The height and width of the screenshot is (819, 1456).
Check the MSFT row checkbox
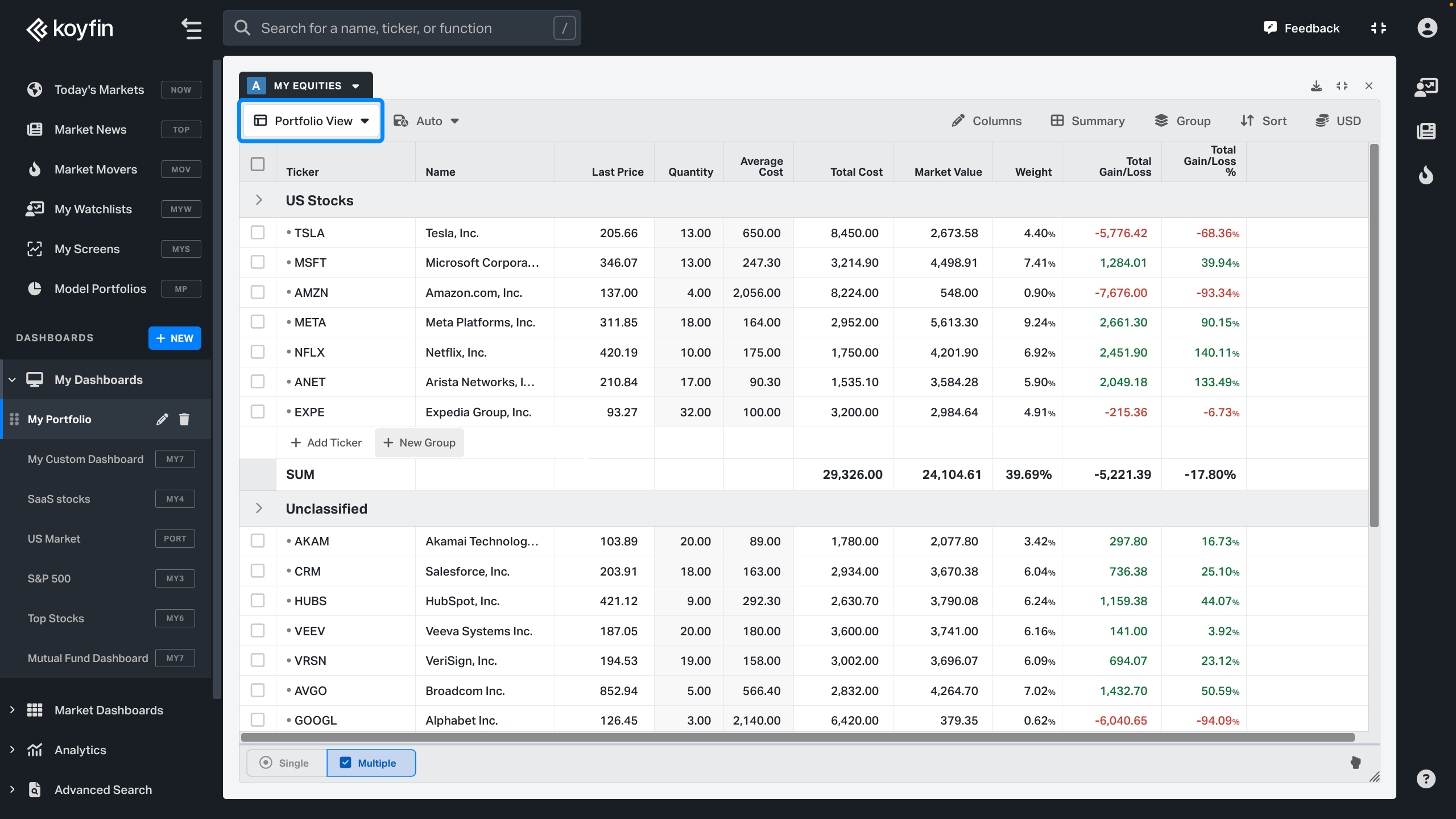(x=258, y=262)
